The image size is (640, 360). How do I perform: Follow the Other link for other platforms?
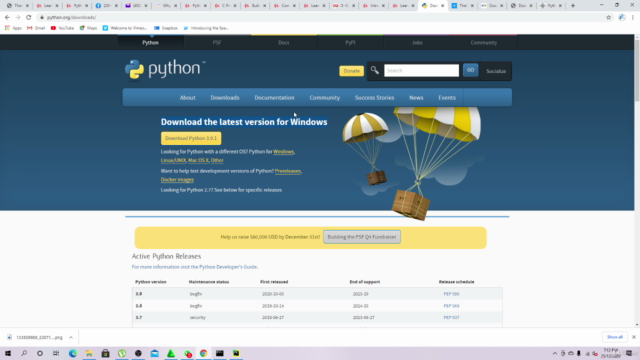(217, 160)
